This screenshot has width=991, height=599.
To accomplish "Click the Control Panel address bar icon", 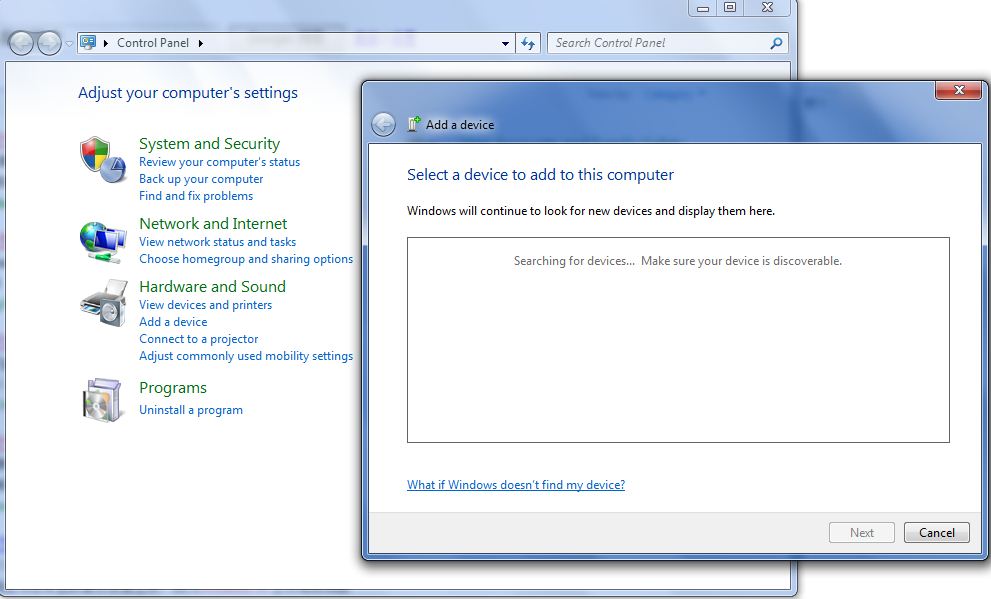I will [88, 42].
